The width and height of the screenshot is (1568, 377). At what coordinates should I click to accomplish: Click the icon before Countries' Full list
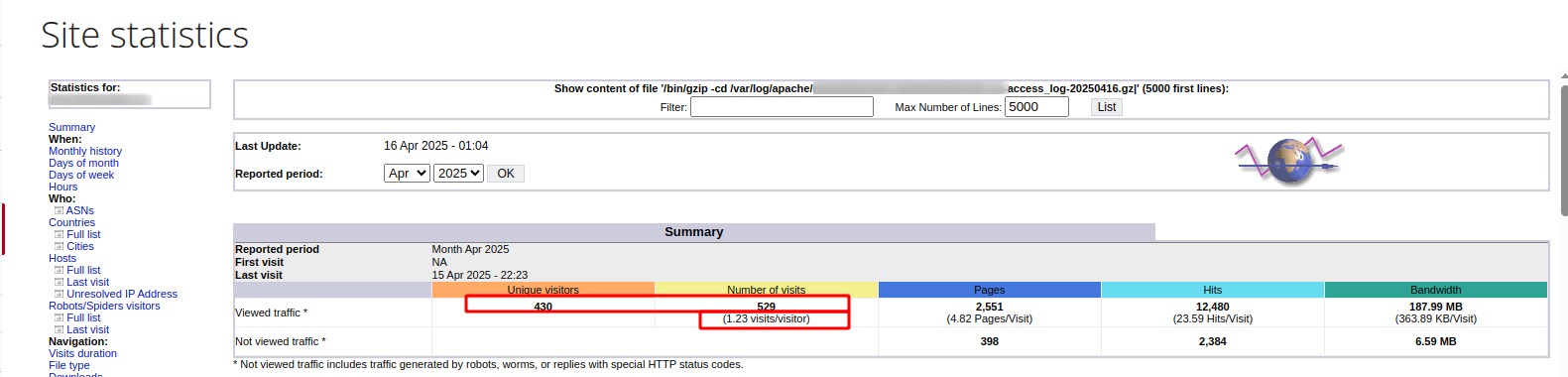click(59, 234)
